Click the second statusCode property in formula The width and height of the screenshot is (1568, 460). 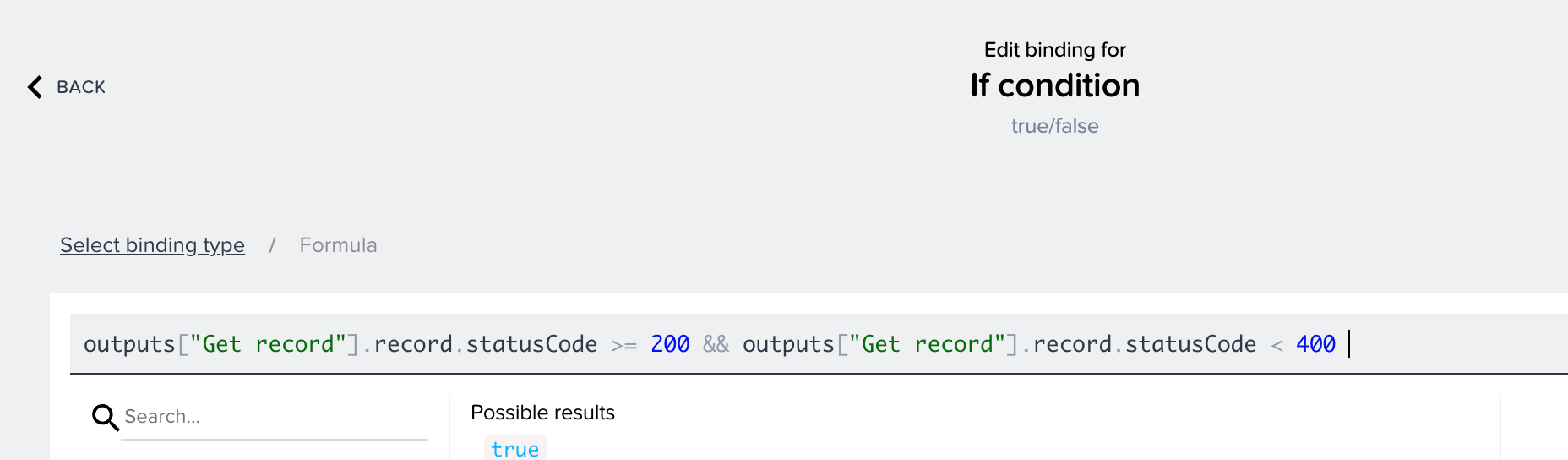tap(1190, 344)
